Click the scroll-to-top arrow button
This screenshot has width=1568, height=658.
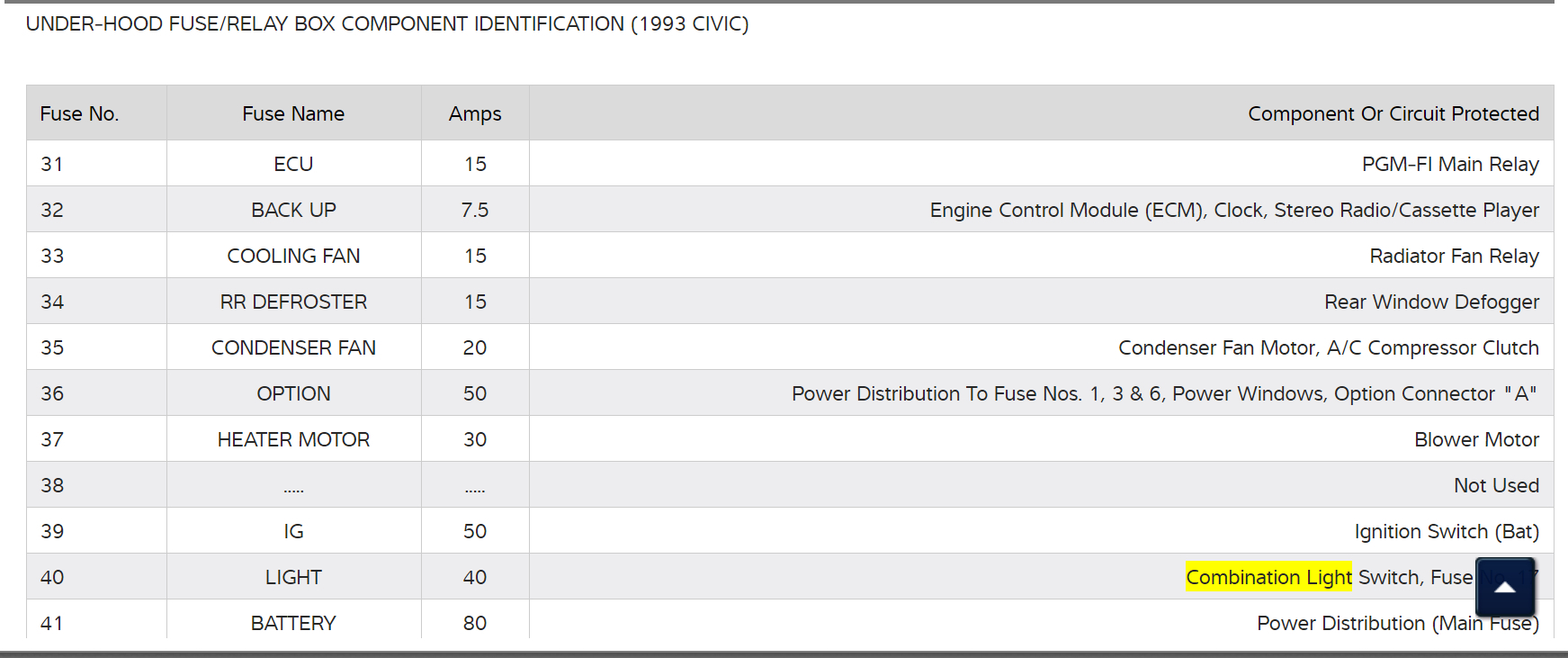[1505, 587]
